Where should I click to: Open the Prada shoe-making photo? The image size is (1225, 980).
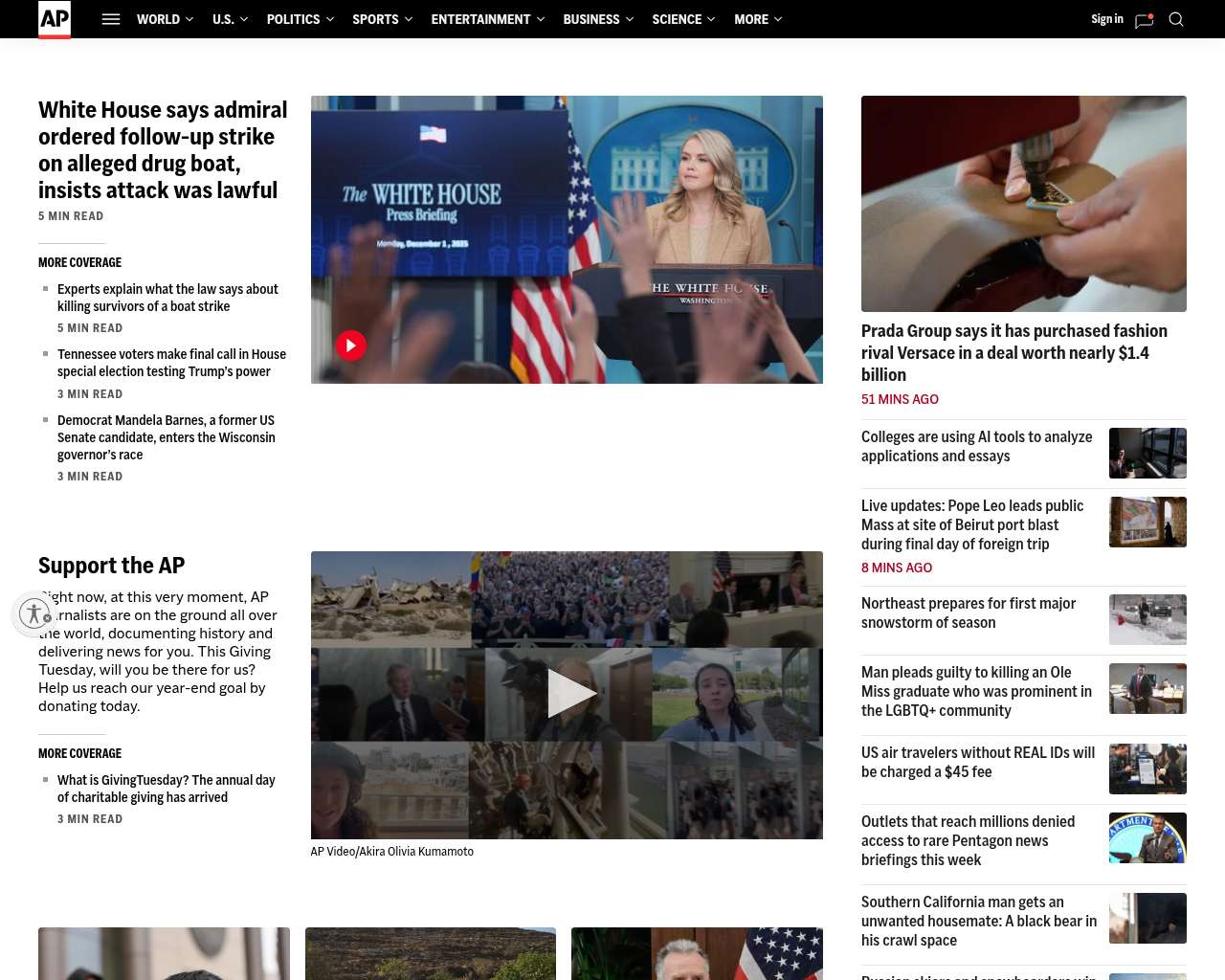1023,204
